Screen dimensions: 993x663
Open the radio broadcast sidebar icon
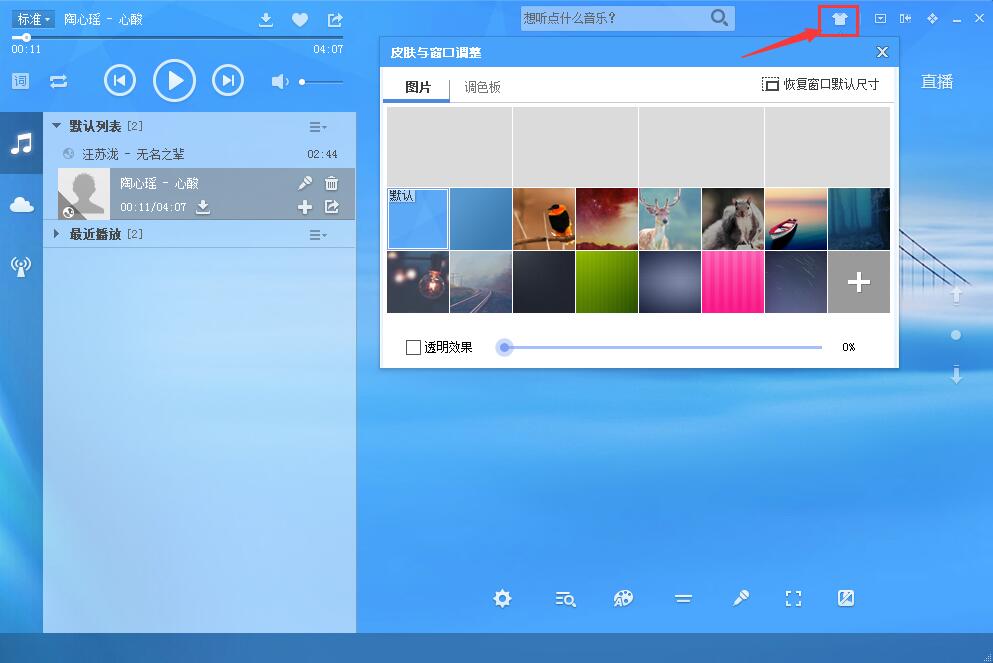(x=21, y=266)
